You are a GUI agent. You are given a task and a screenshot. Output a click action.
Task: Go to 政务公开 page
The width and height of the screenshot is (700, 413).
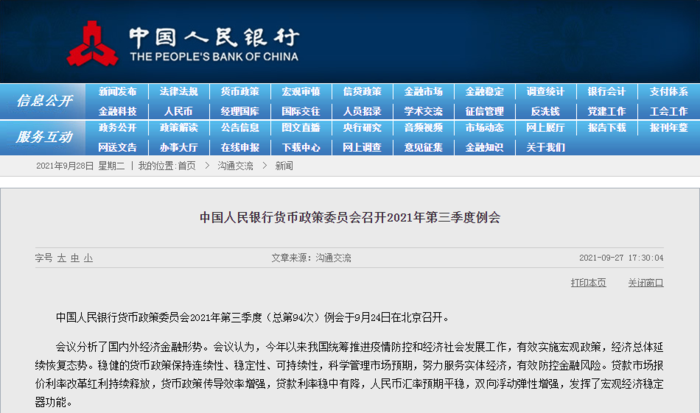click(x=117, y=128)
